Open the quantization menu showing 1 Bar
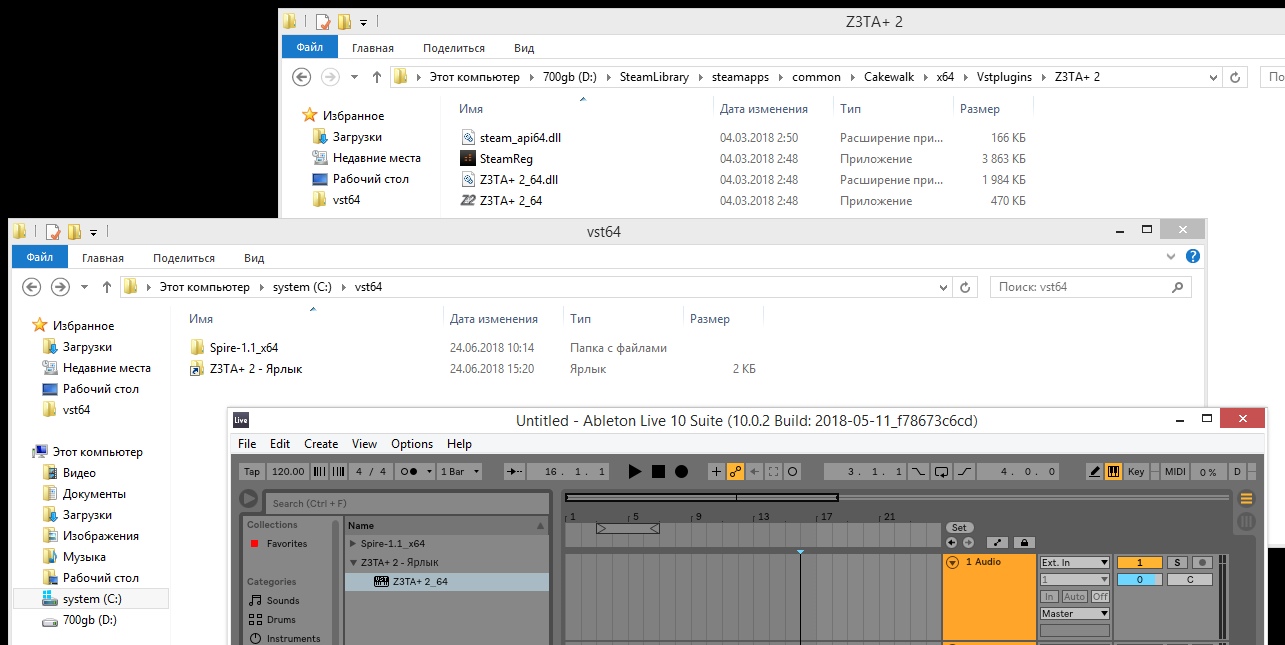Image resolution: width=1285 pixels, height=645 pixels. coord(461,471)
